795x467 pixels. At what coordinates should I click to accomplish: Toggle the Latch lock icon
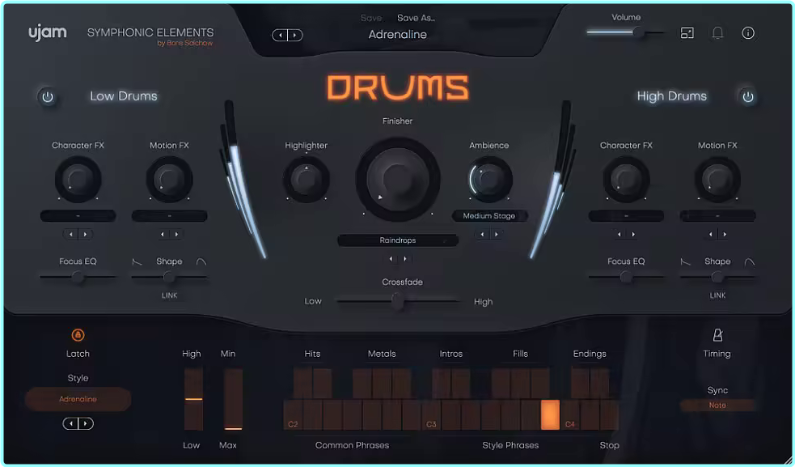(78, 335)
